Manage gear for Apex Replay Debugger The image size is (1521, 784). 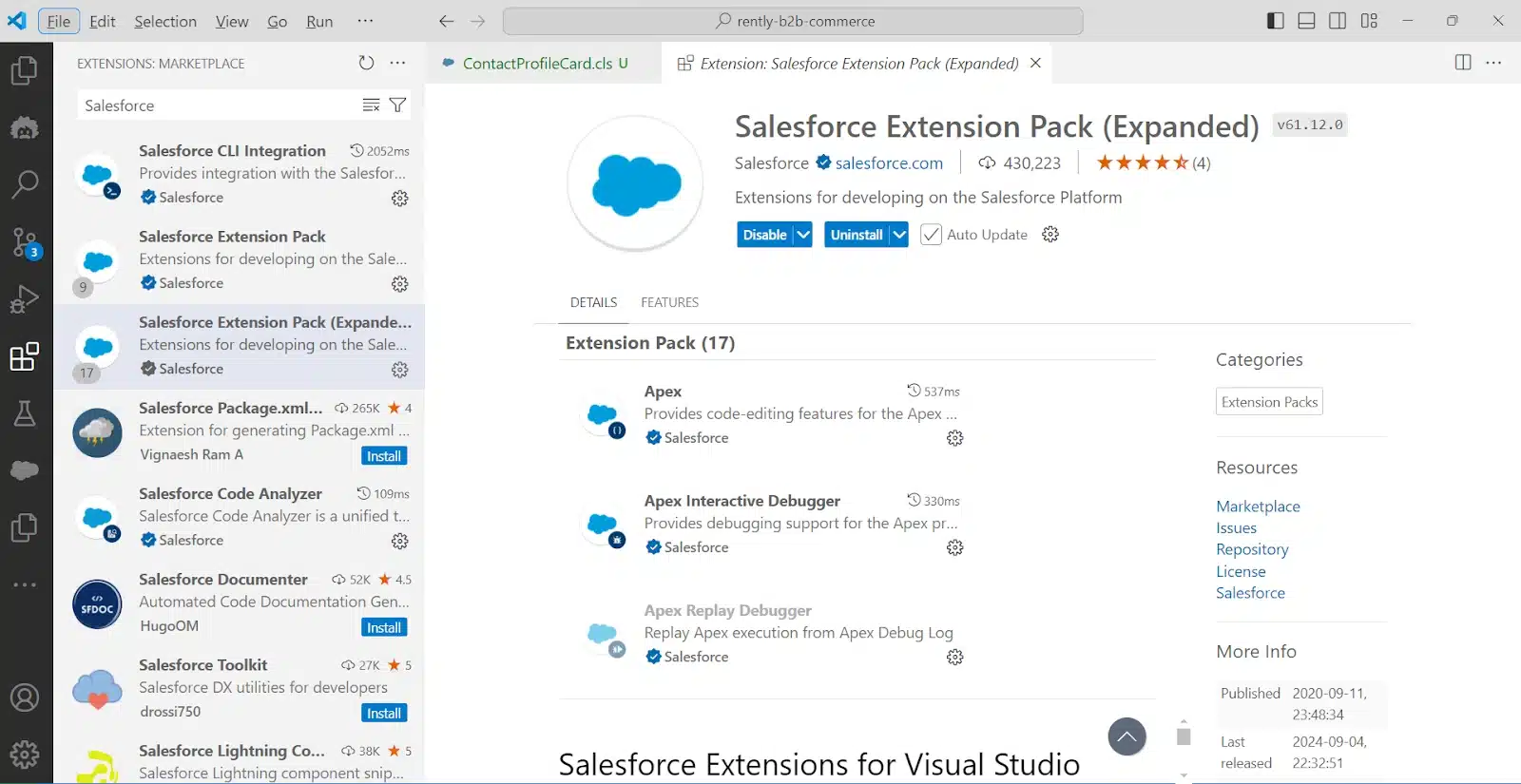955,657
